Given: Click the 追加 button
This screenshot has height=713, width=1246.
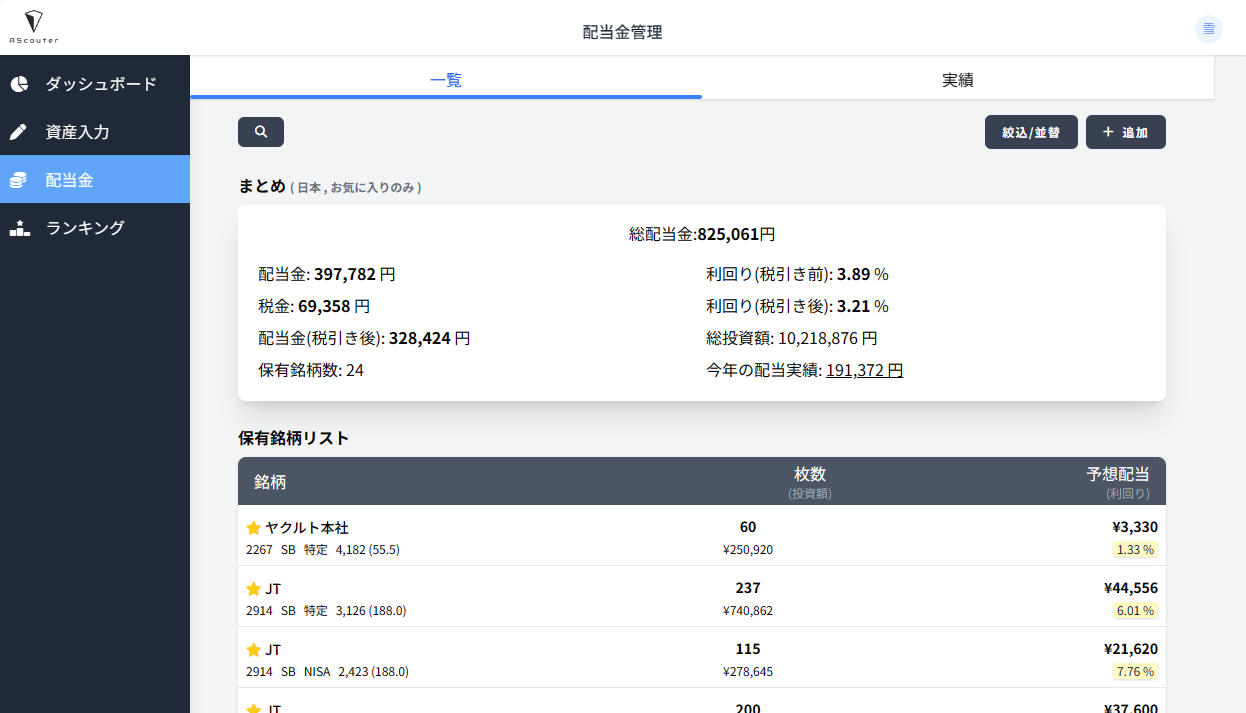Looking at the screenshot, I should pos(1126,132).
